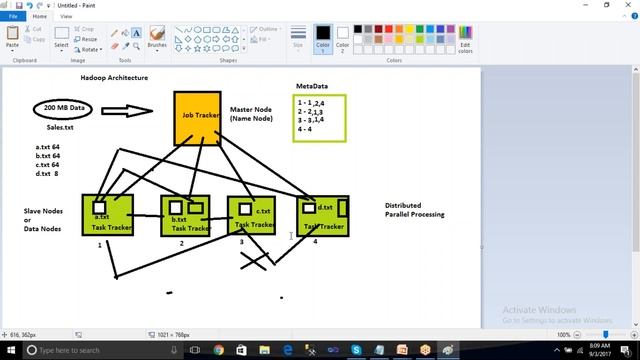Collapse the ribbon with the chevron
This screenshot has height=360, width=640.
click(x=624, y=16)
